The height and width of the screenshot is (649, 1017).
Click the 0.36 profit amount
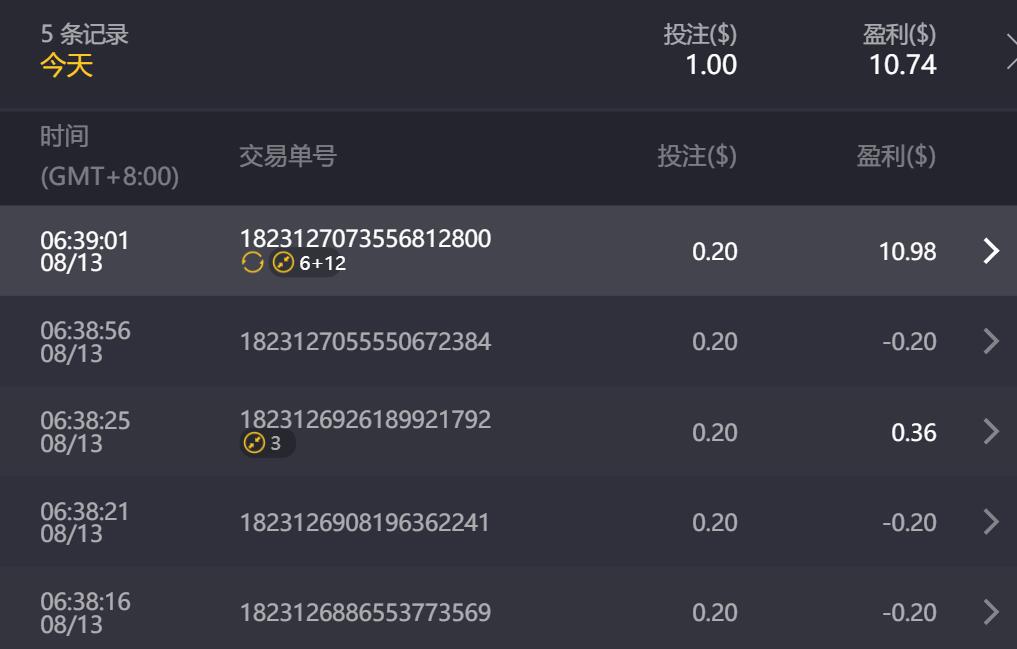(x=914, y=432)
